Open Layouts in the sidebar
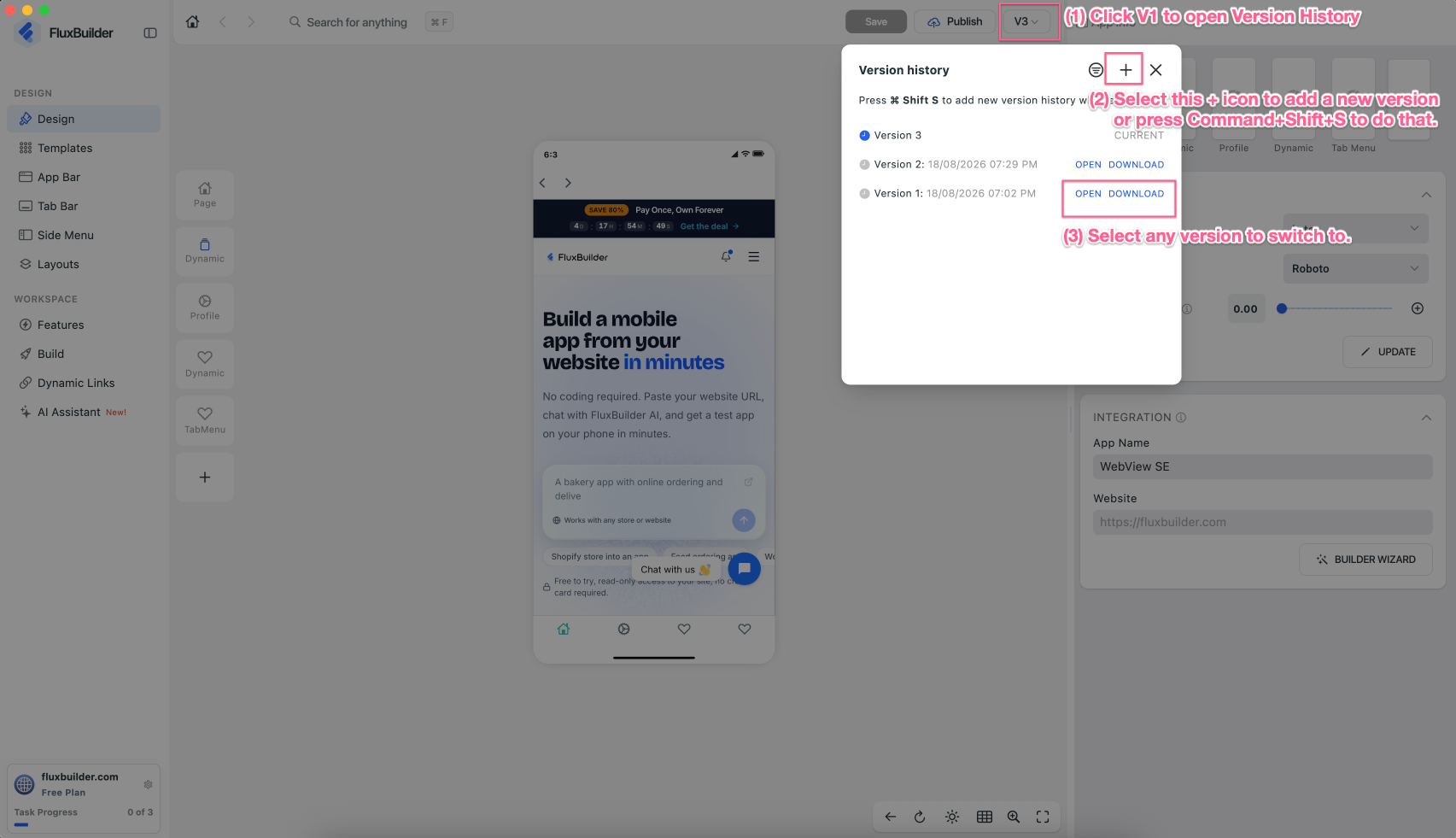 [84, 264]
